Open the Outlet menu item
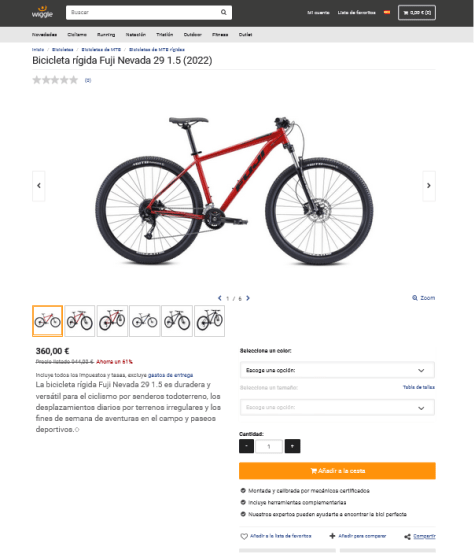475x554 pixels. (x=245, y=35)
